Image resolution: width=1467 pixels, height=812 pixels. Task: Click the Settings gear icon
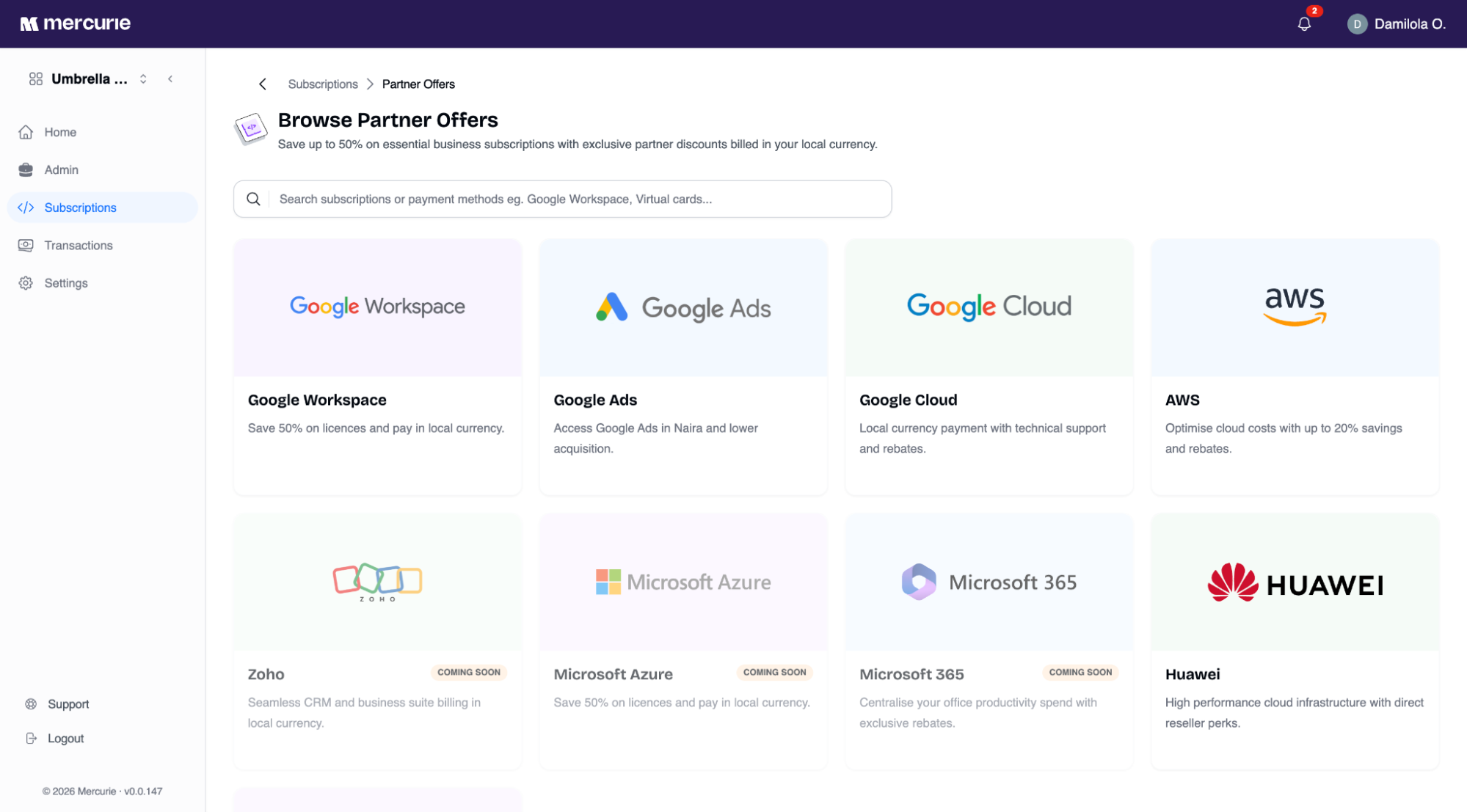(x=26, y=283)
